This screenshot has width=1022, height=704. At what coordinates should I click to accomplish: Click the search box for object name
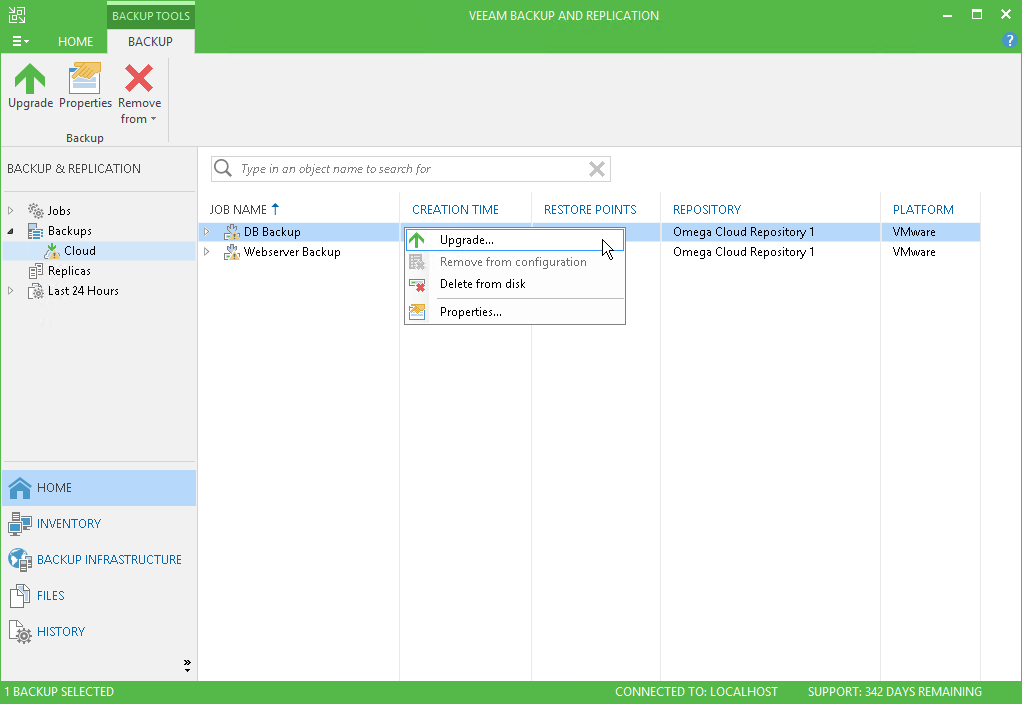pyautogui.click(x=411, y=169)
